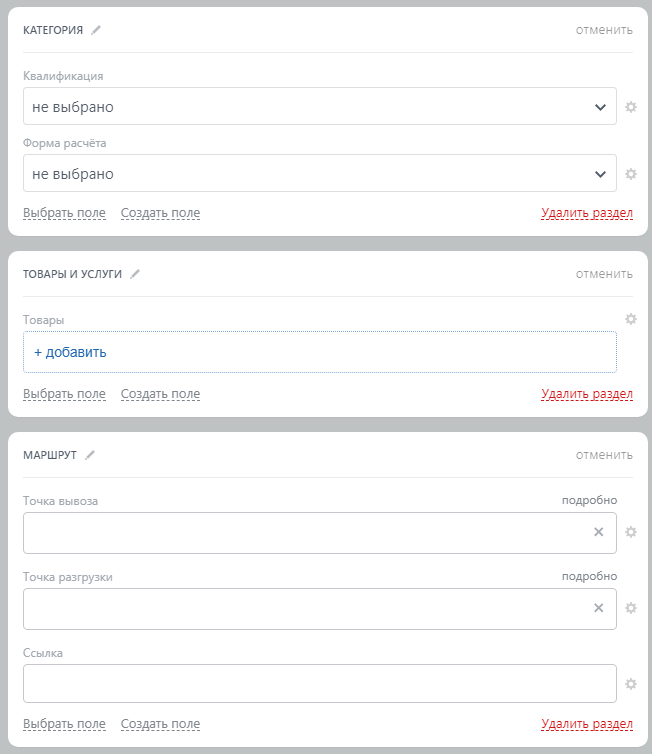652x754 pixels.
Task: Click Выбрать поле in Маршрут section
Action: click(x=64, y=724)
